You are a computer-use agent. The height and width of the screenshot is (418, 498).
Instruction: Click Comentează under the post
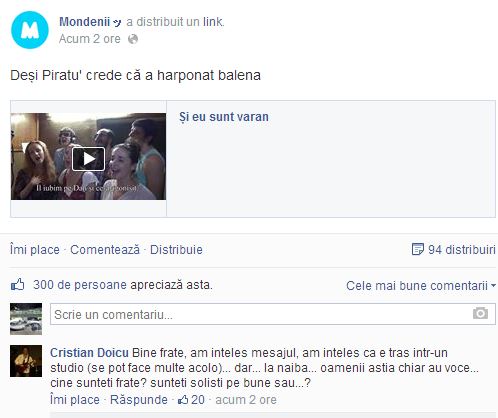tap(105, 250)
